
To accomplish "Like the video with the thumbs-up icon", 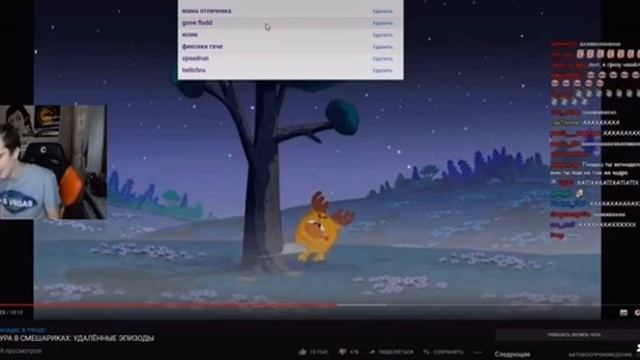I will 302,352.
